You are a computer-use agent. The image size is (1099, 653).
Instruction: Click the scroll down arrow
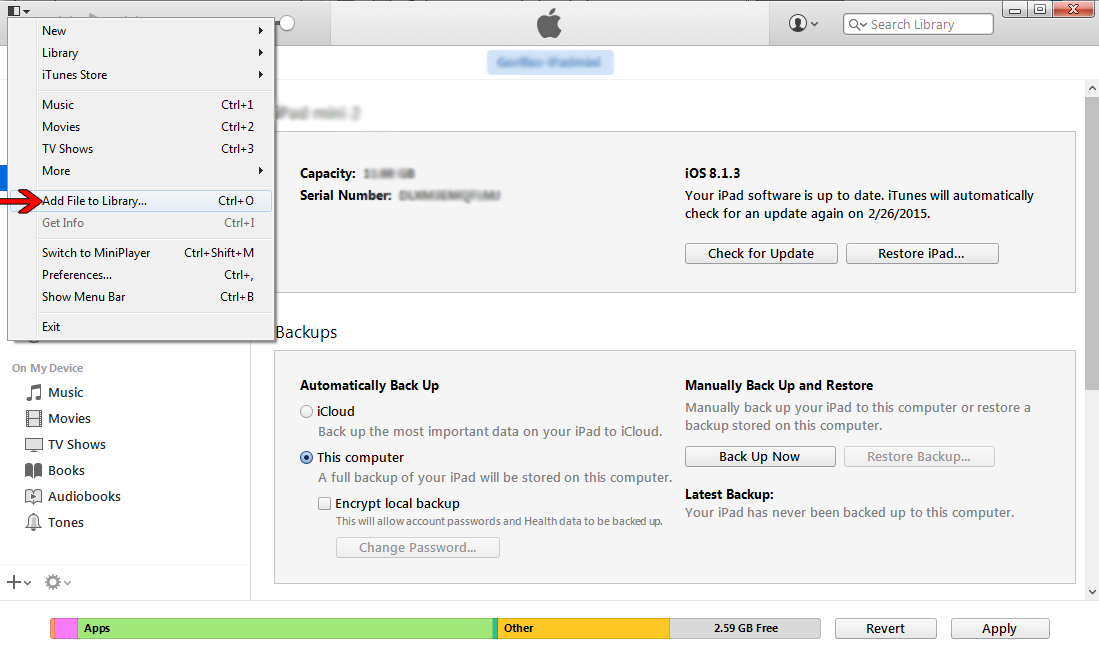point(1092,592)
